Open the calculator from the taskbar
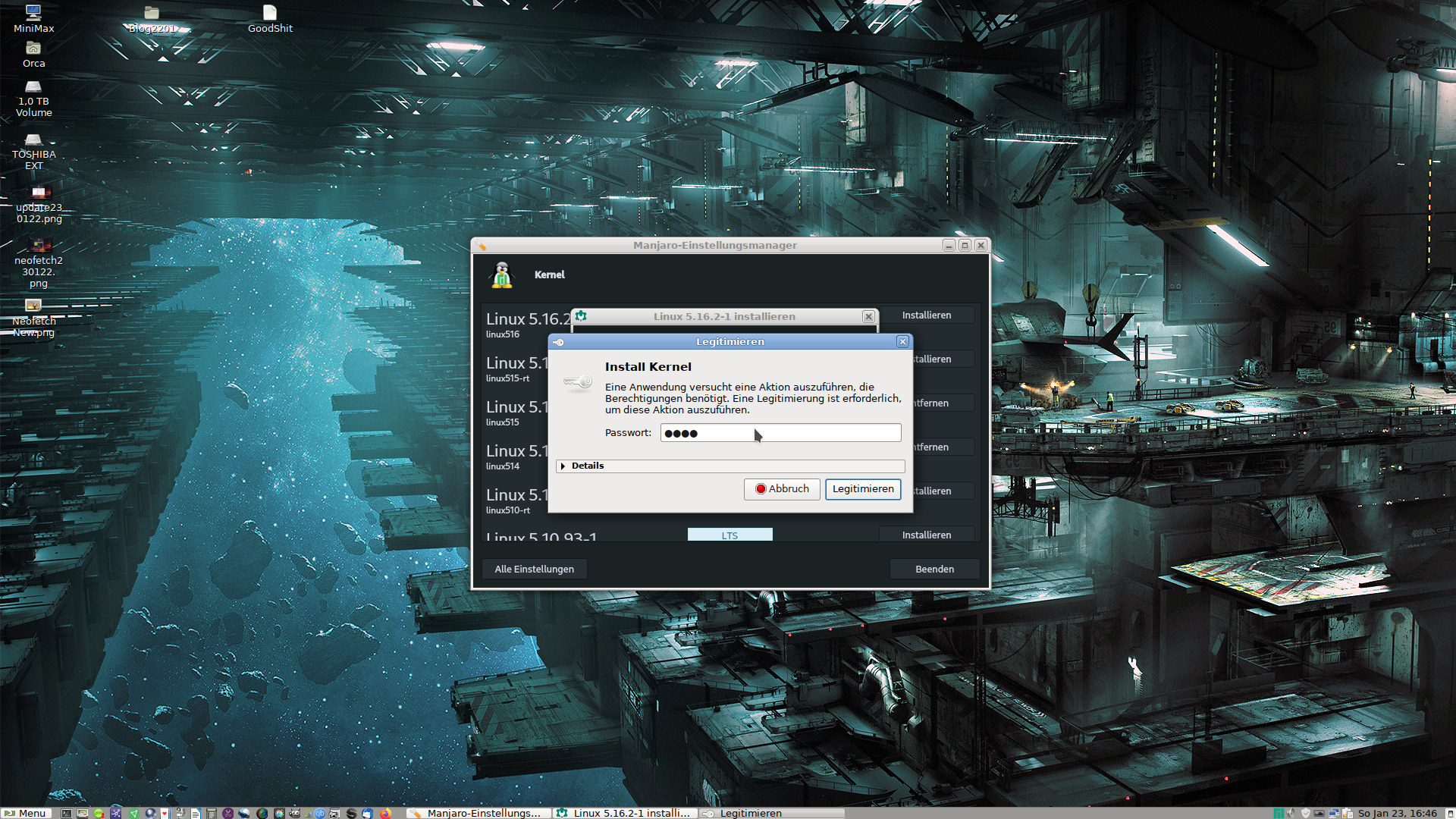The image size is (1456, 819). pos(211,813)
